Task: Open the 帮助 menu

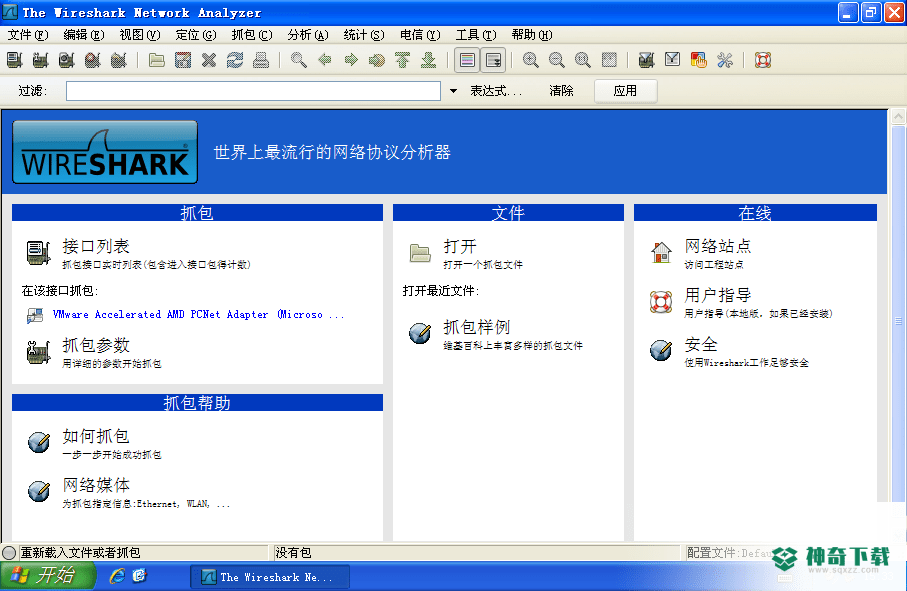Action: tap(532, 35)
